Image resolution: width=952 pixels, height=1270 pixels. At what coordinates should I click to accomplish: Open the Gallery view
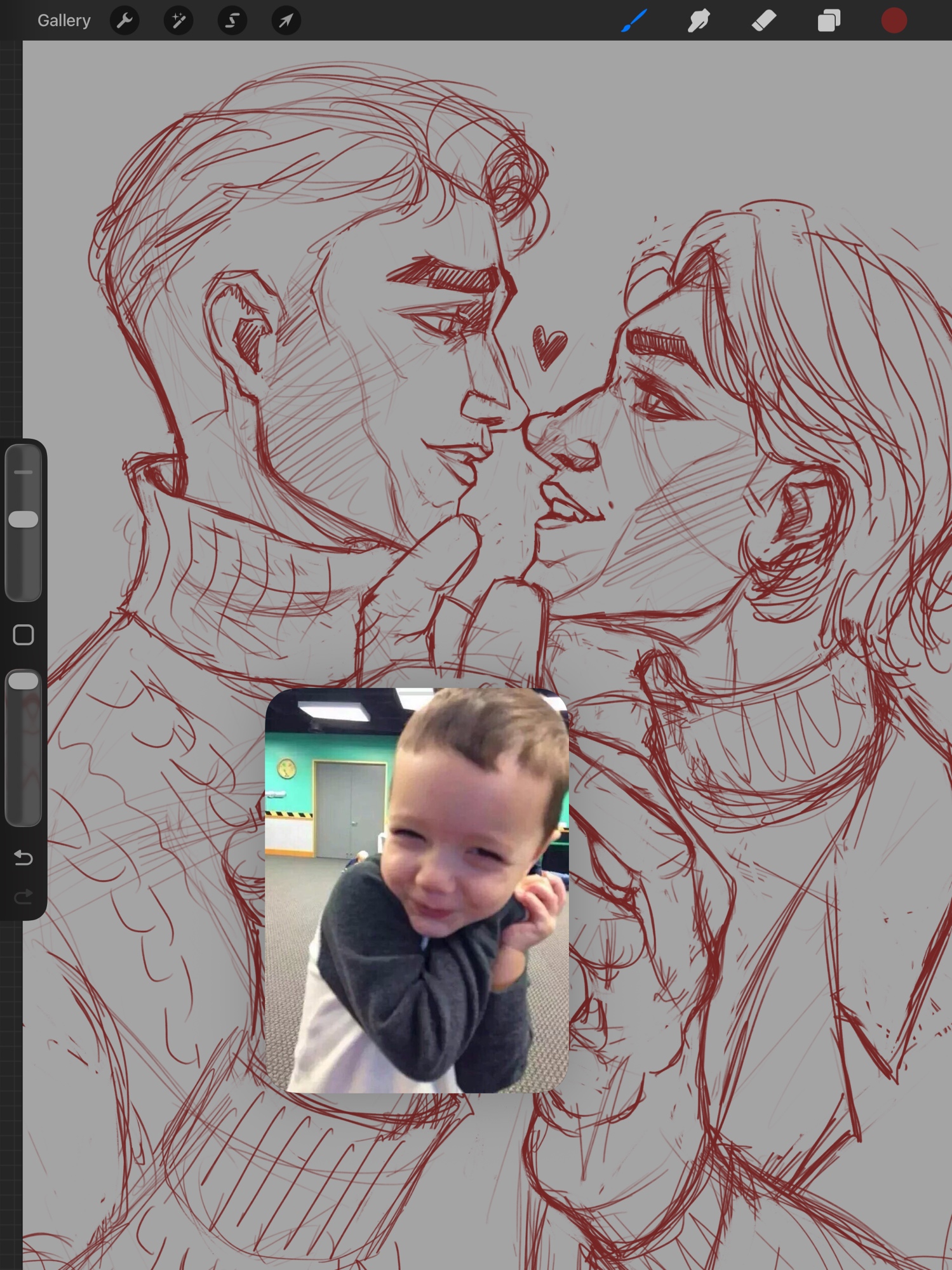tap(64, 20)
